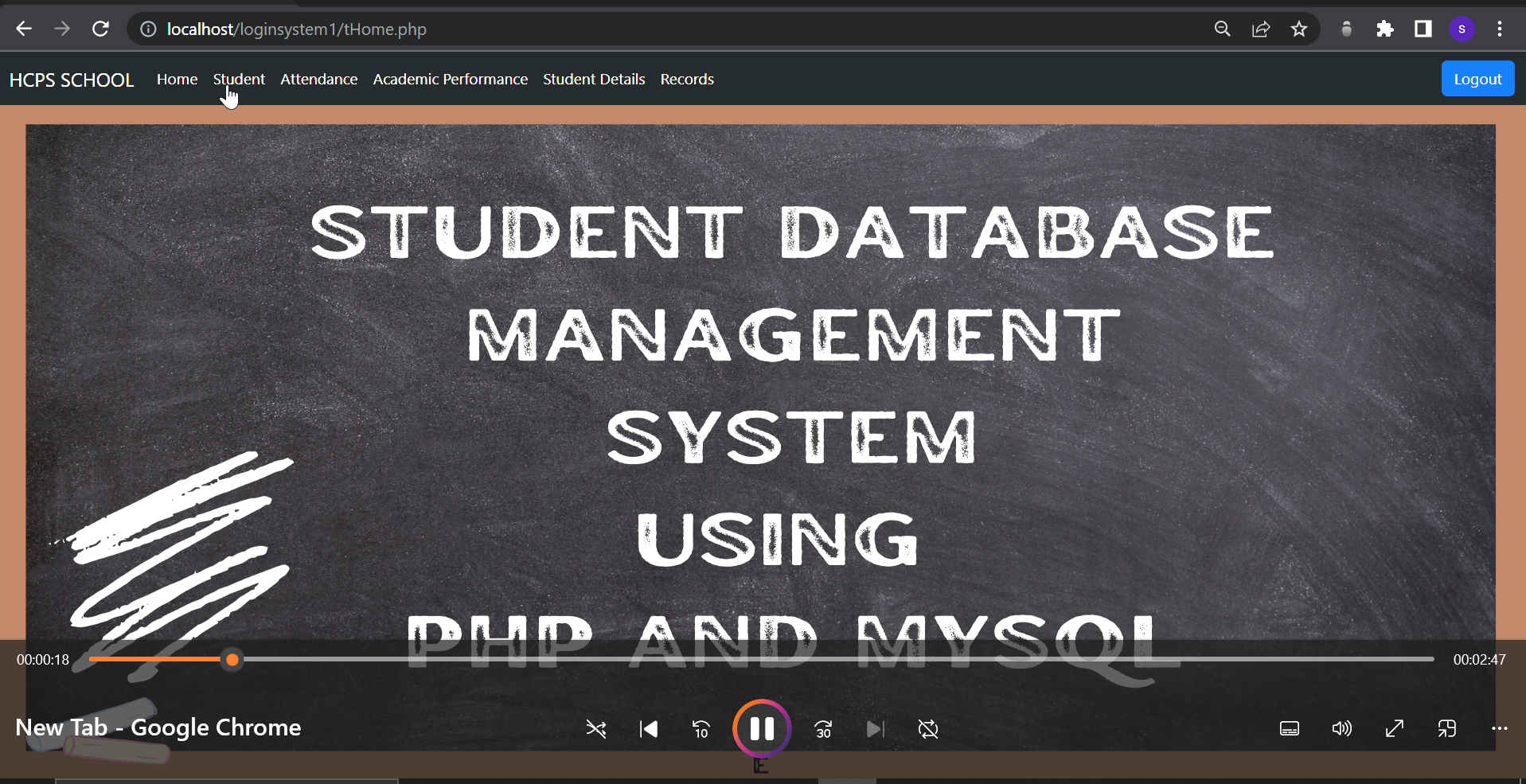Open Chrome's three-dot menu
Viewport: 1526px width, 784px height.
1500,29
